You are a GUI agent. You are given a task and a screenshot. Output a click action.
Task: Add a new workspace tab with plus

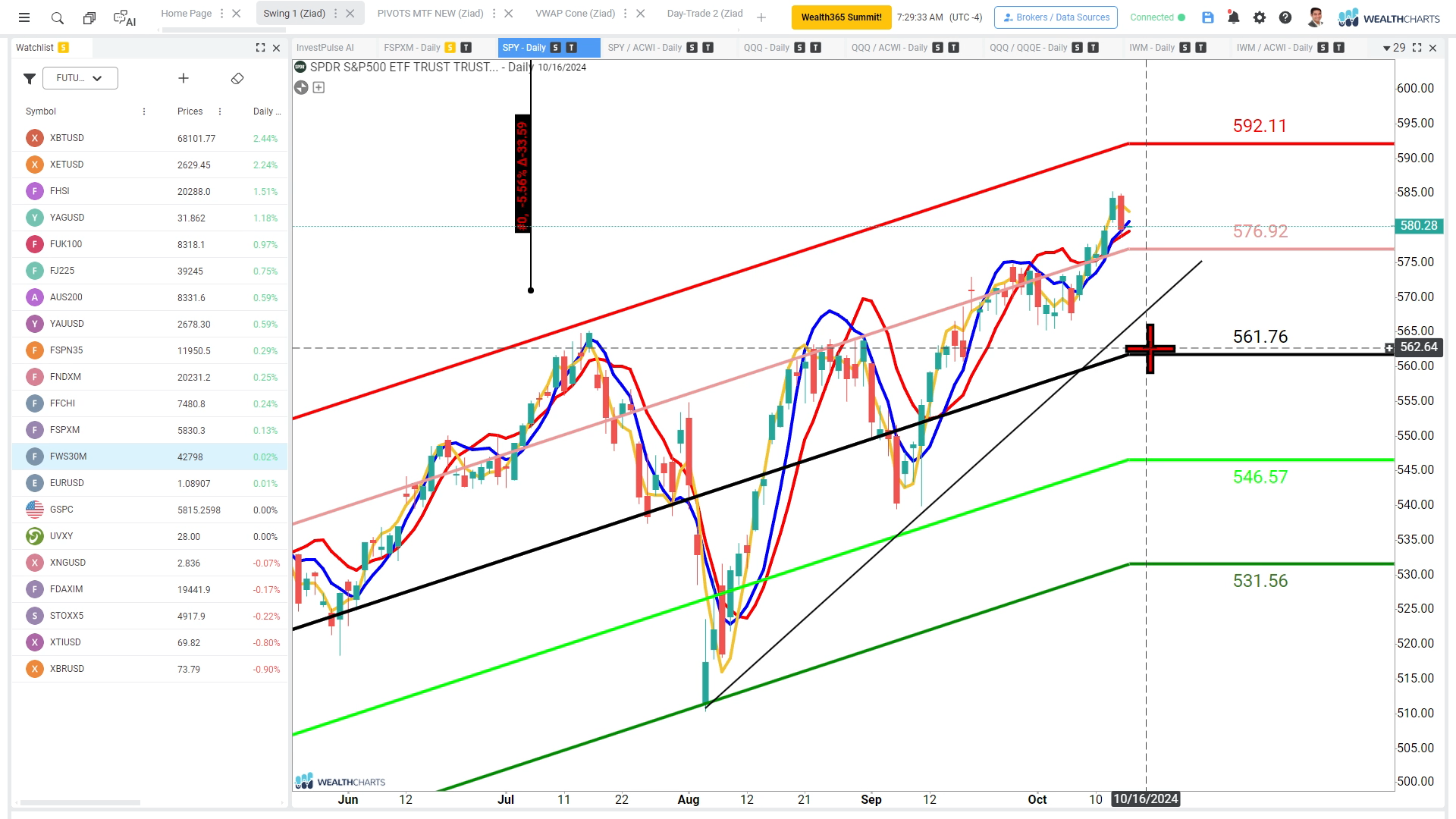[x=761, y=17]
